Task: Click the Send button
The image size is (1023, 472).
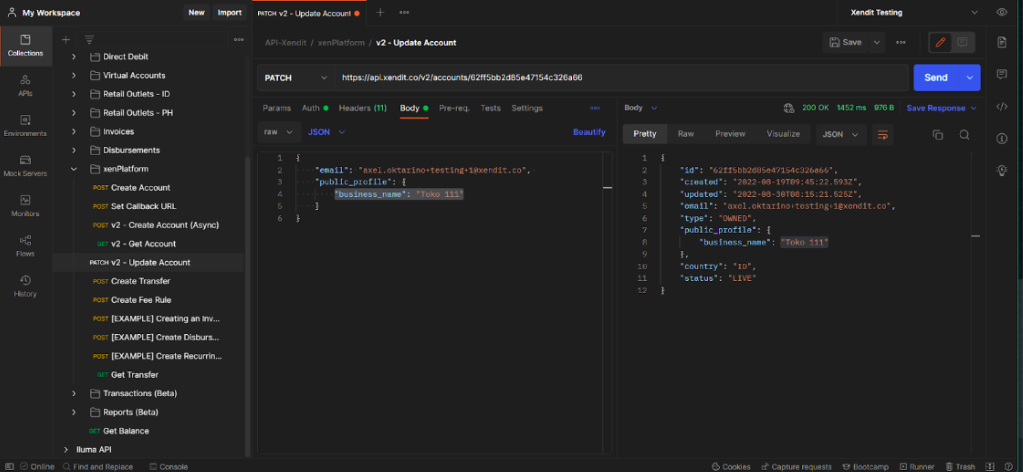Action: [936, 78]
